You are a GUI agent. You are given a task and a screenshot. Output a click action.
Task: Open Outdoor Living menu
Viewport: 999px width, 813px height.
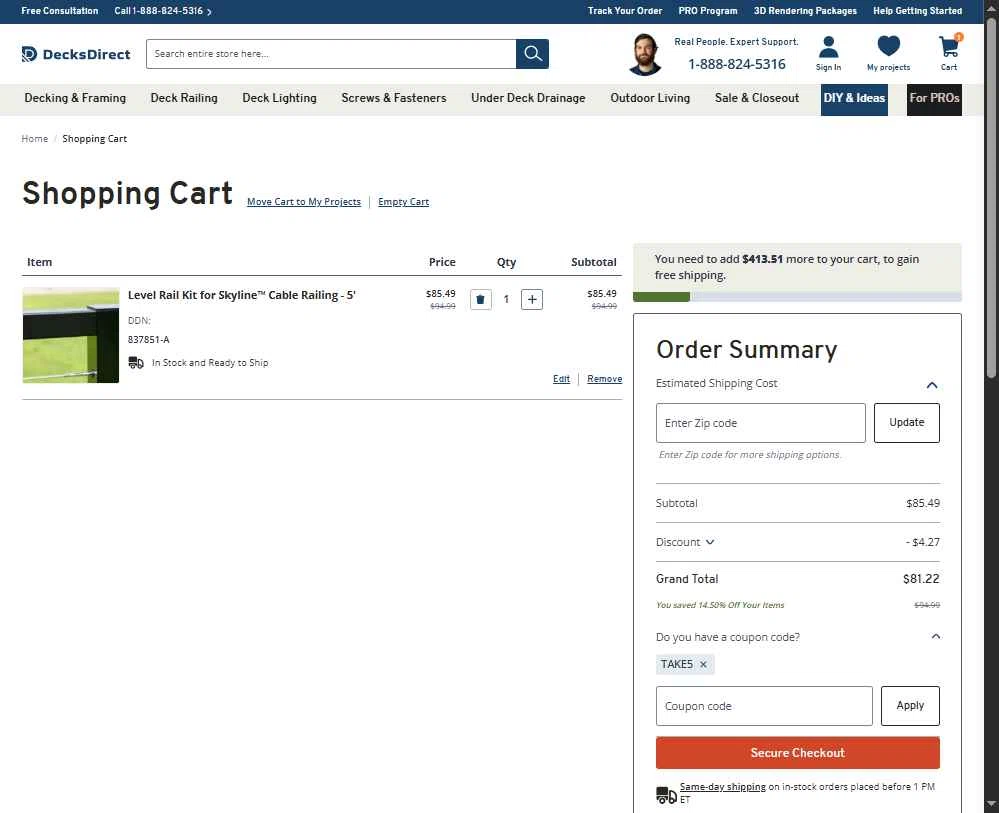click(650, 98)
